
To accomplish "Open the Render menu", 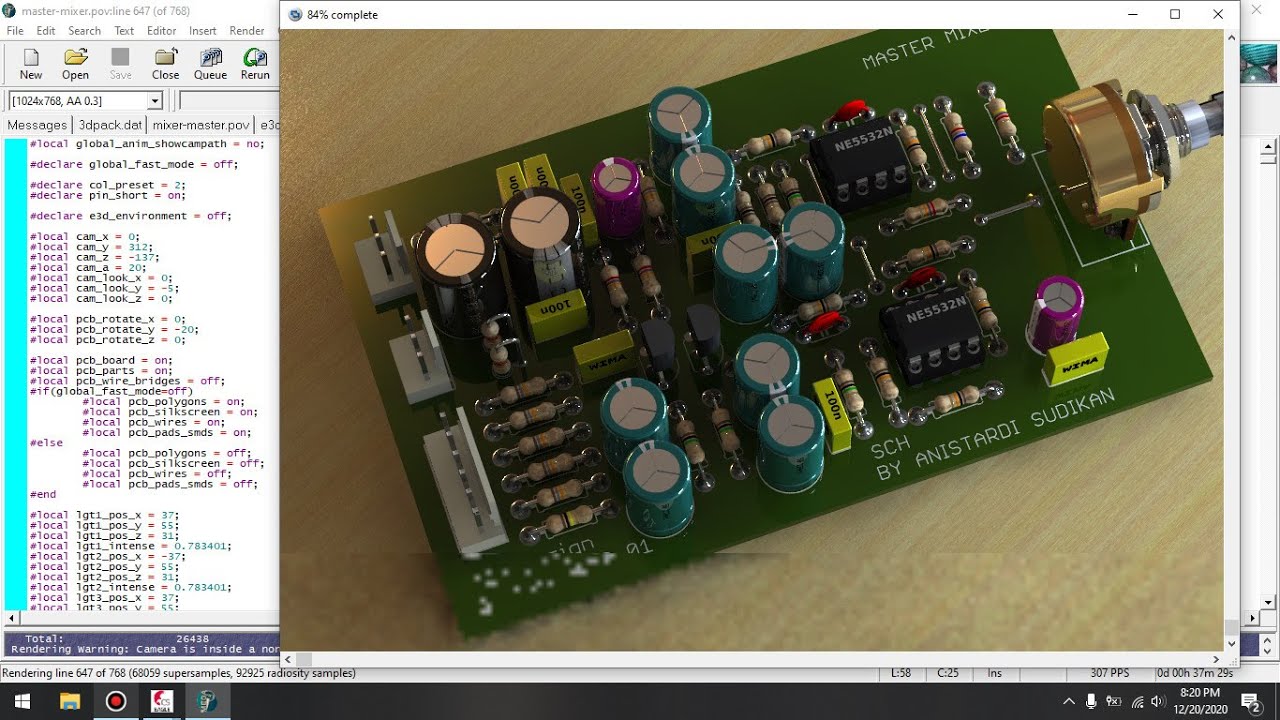I will click(x=247, y=31).
